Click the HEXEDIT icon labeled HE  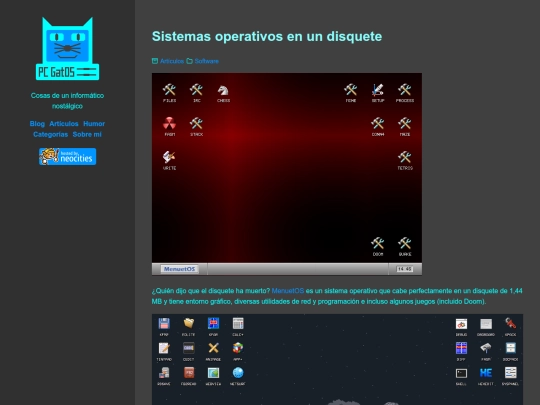[486, 376]
